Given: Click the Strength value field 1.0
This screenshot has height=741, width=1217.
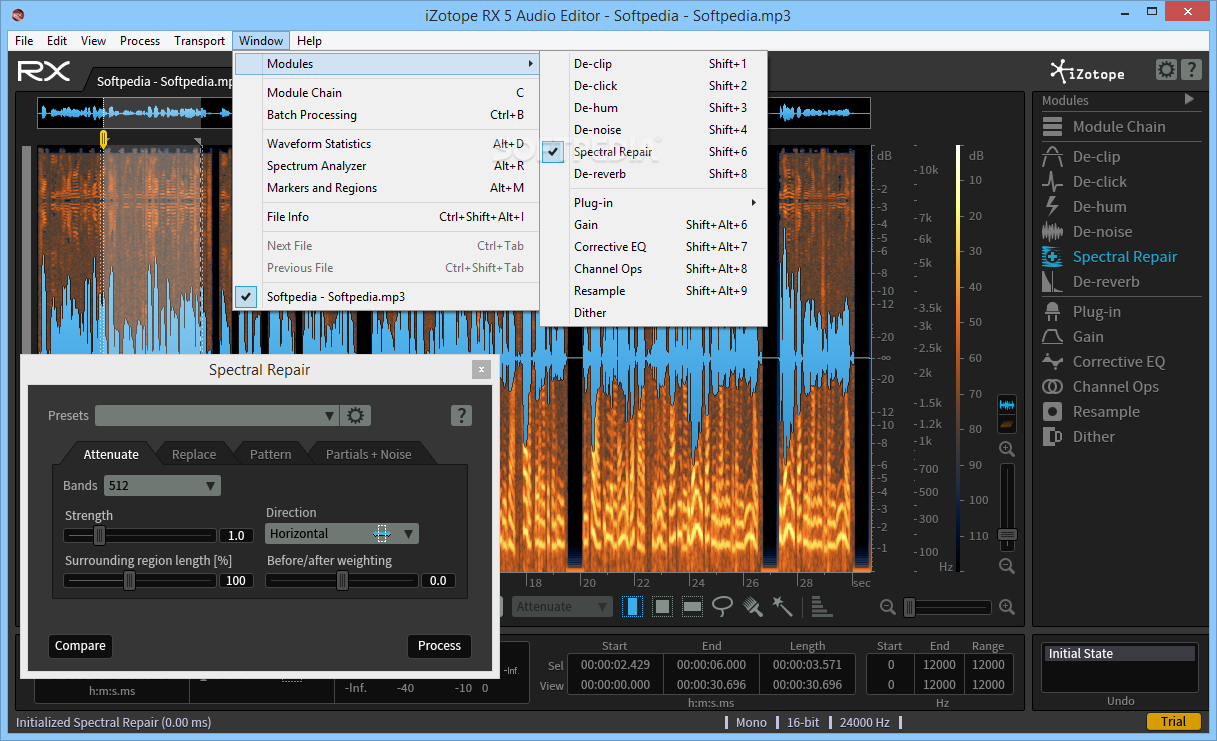Looking at the screenshot, I should coord(236,536).
